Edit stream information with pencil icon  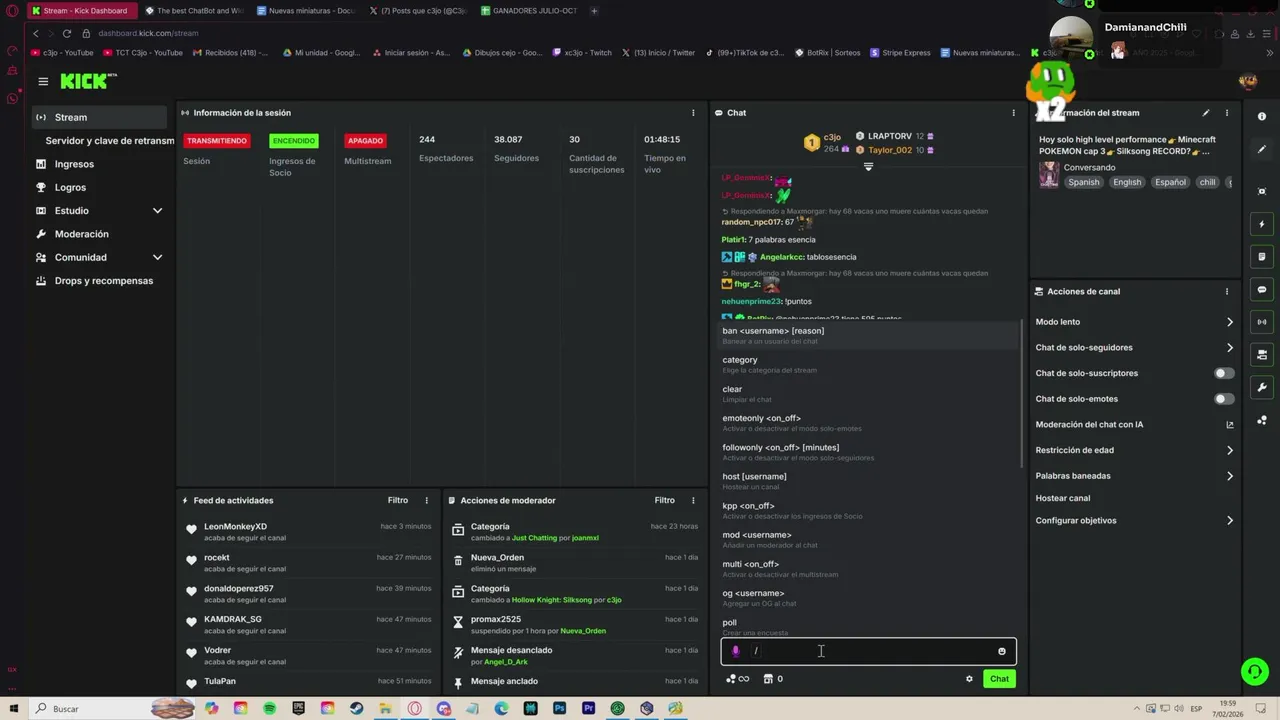[1206, 113]
